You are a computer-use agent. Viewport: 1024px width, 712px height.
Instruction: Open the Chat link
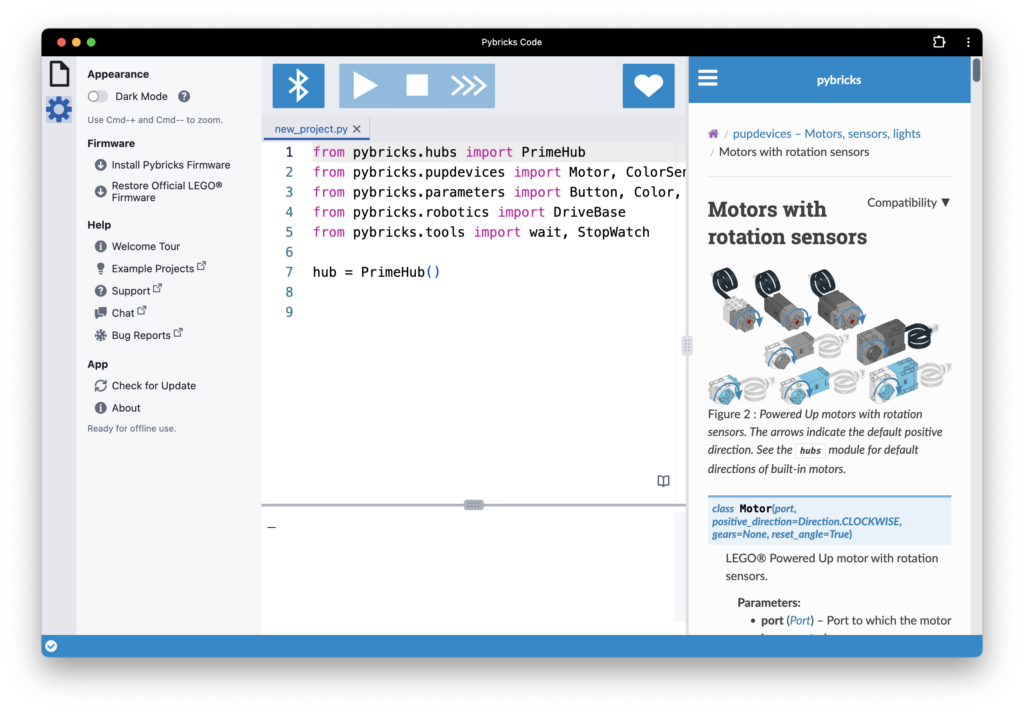[x=123, y=313]
